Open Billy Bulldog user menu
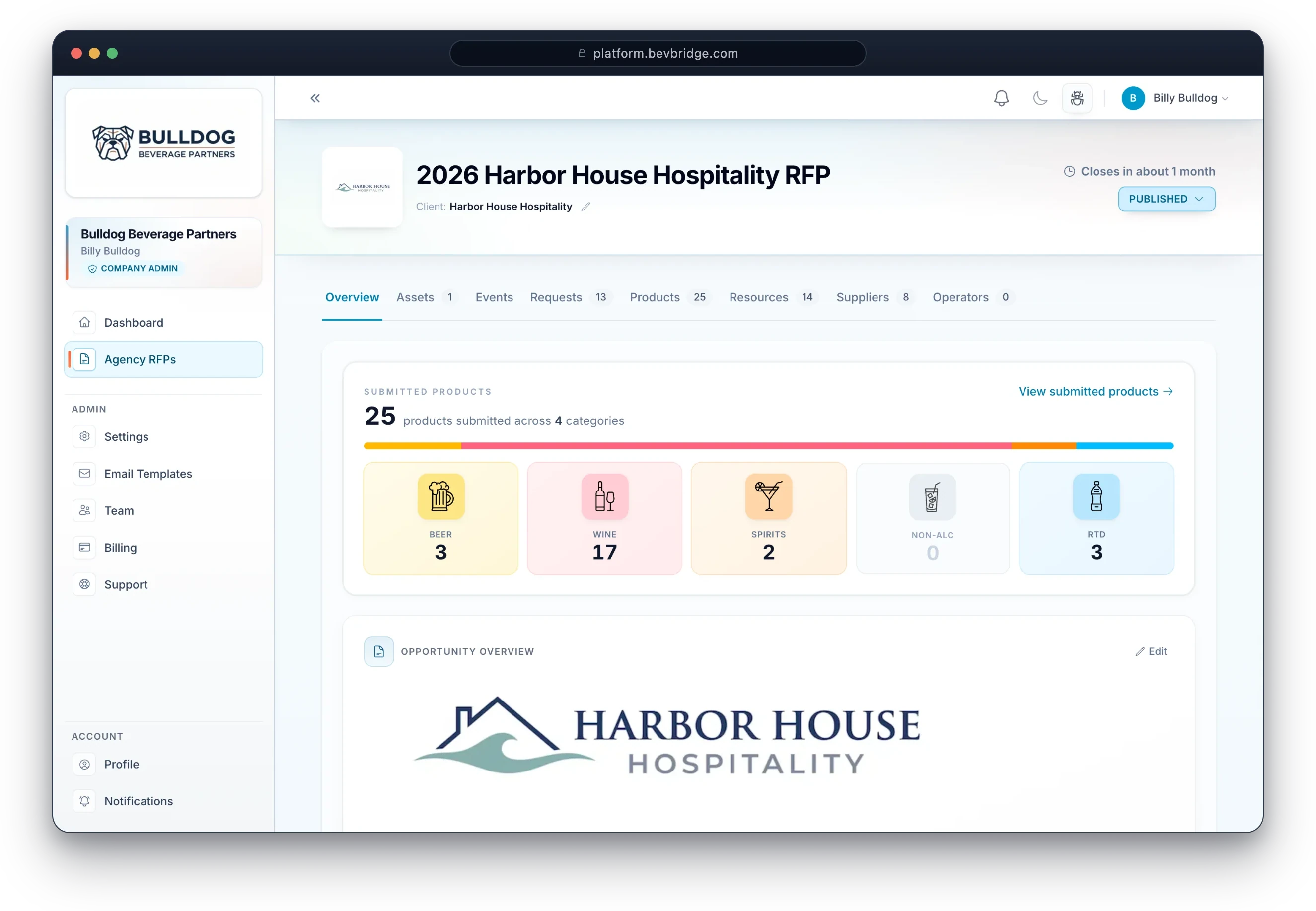Image resolution: width=1316 pixels, height=911 pixels. click(x=1175, y=98)
